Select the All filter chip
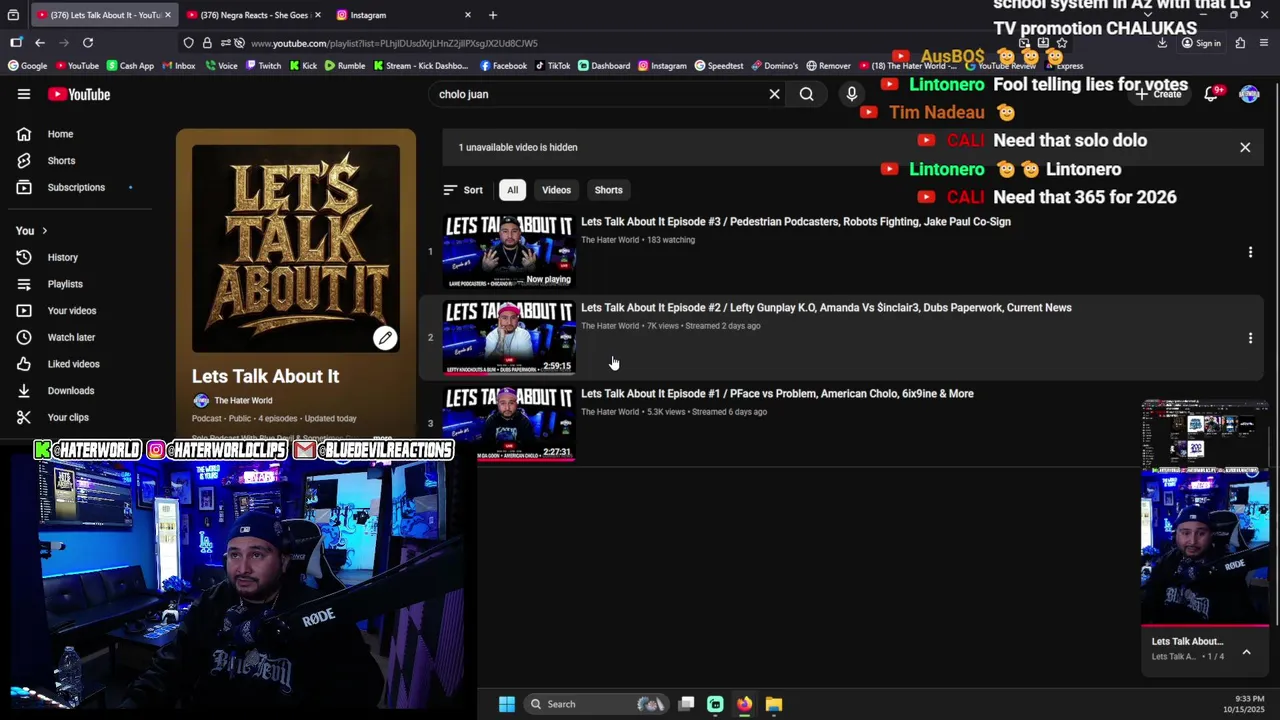 point(512,190)
